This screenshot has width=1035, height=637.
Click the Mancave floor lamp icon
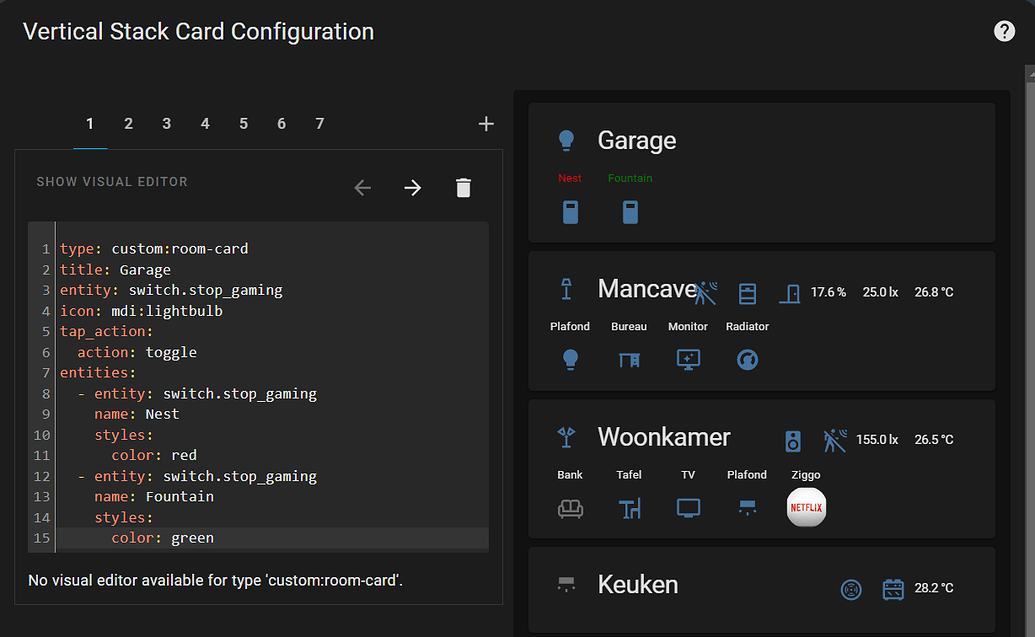(566, 289)
